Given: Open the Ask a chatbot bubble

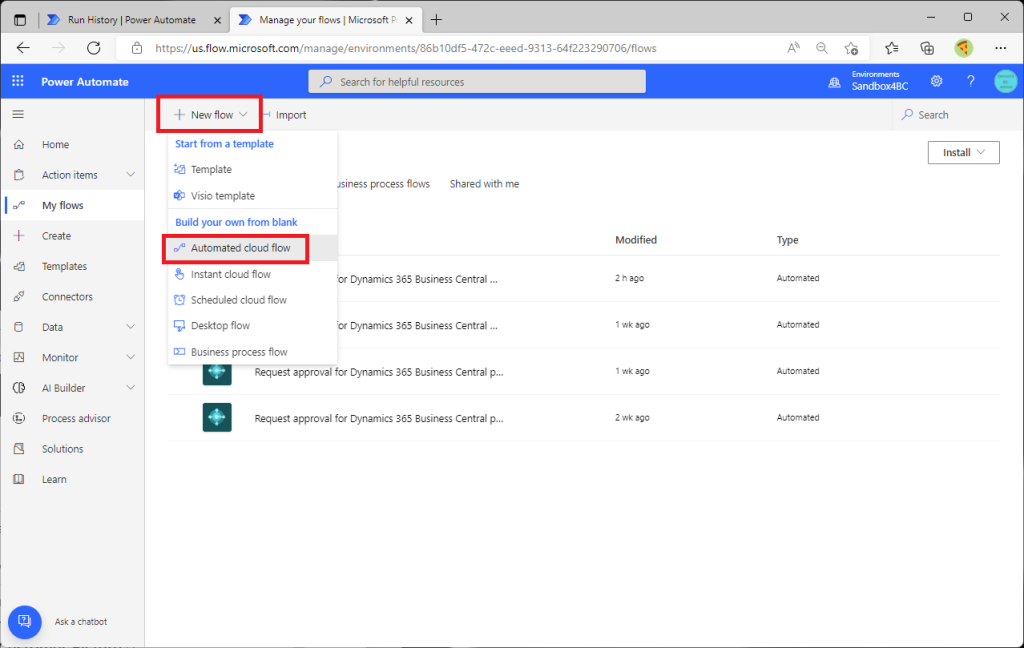Looking at the screenshot, I should (25, 621).
